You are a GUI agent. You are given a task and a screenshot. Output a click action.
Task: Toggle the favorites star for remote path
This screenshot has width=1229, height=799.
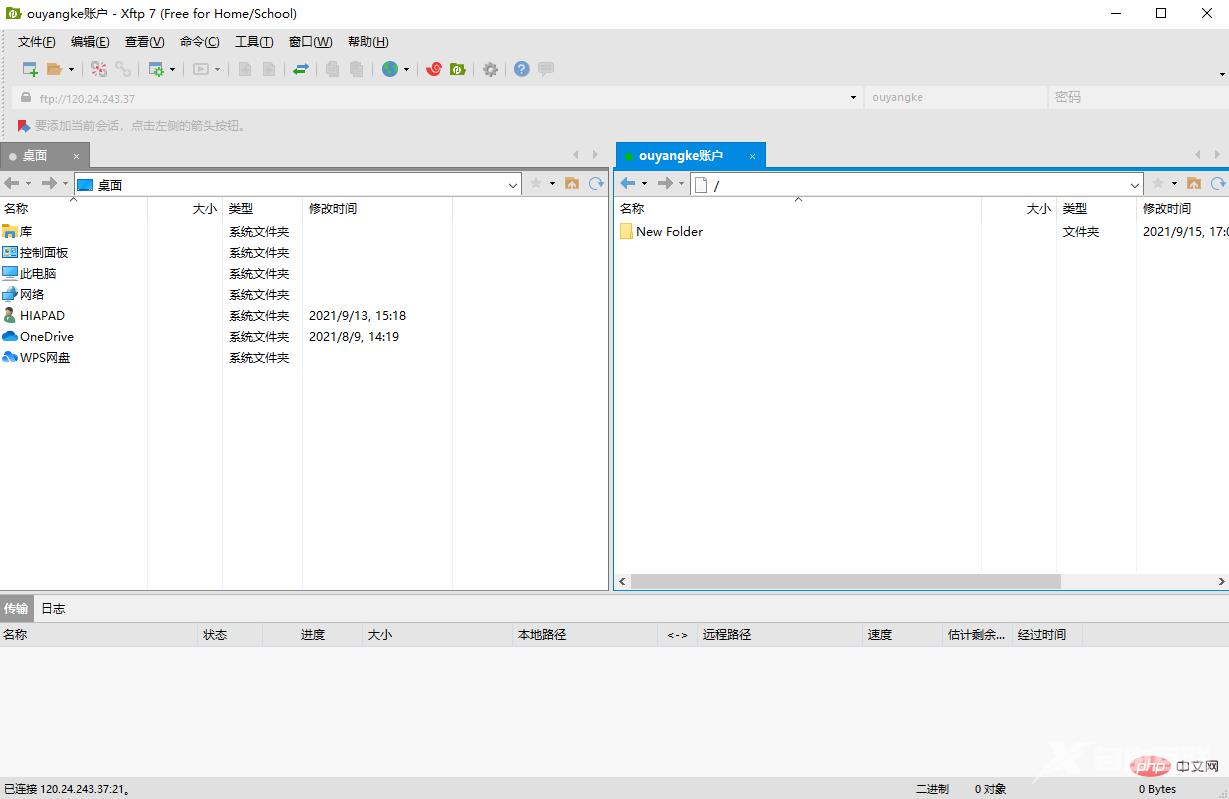tap(1157, 184)
